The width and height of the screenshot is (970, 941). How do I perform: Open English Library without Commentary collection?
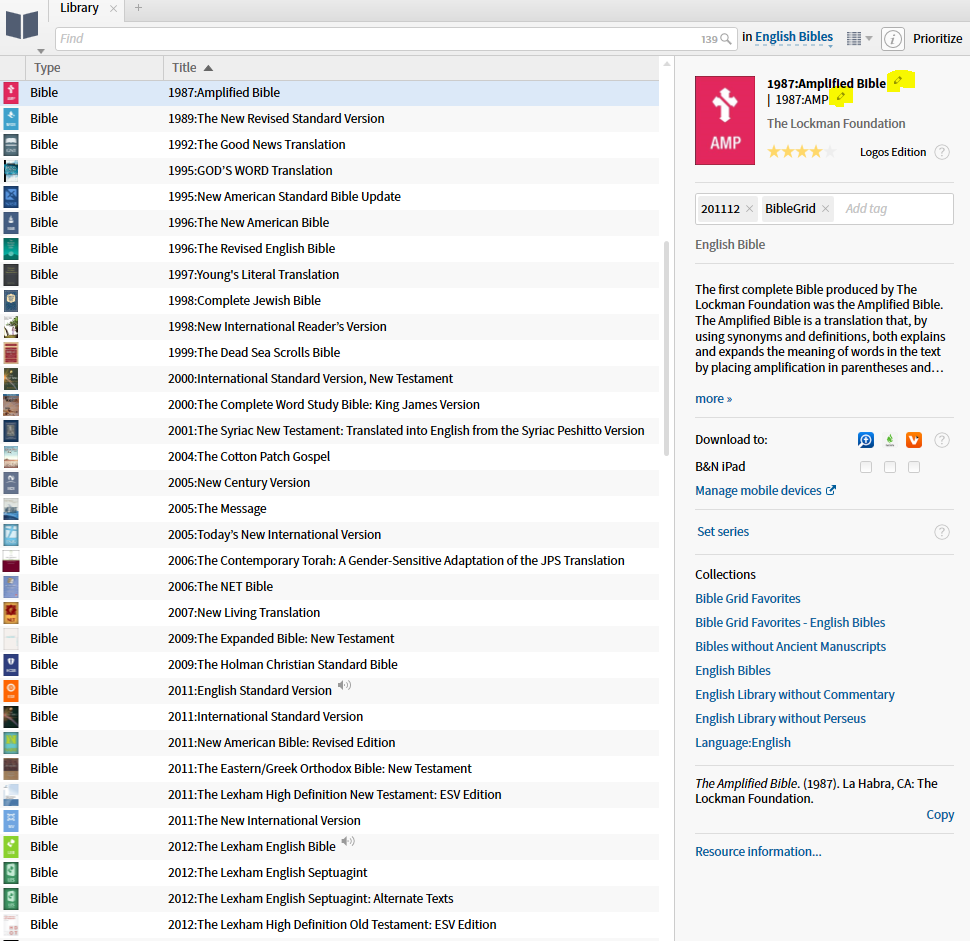click(794, 695)
